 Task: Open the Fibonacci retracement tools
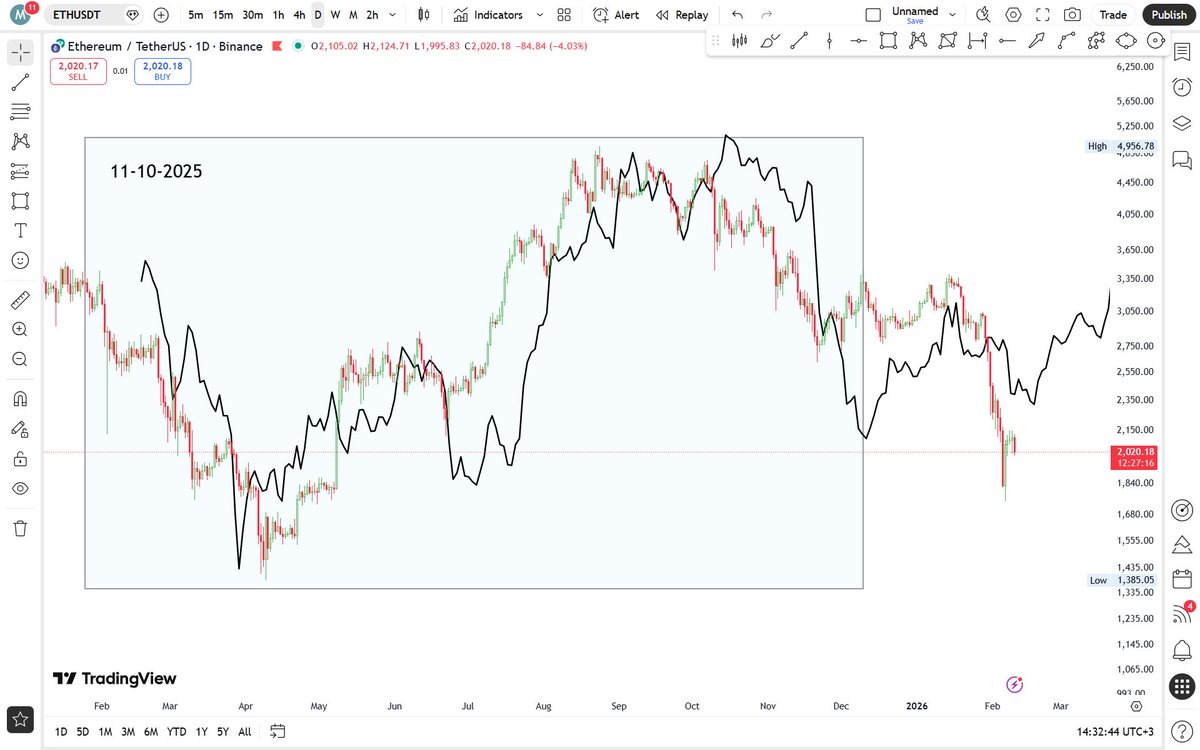coord(20,112)
